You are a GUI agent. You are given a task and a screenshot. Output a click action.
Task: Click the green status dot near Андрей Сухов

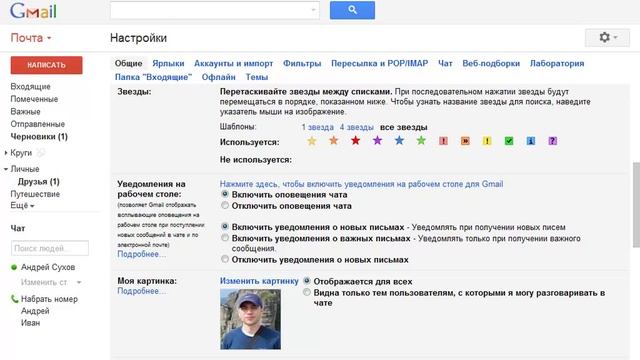click(x=14, y=267)
